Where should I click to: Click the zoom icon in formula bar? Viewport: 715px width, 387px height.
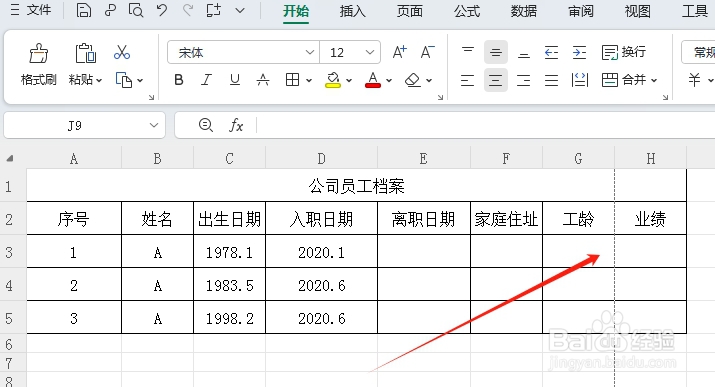pyautogui.click(x=206, y=125)
